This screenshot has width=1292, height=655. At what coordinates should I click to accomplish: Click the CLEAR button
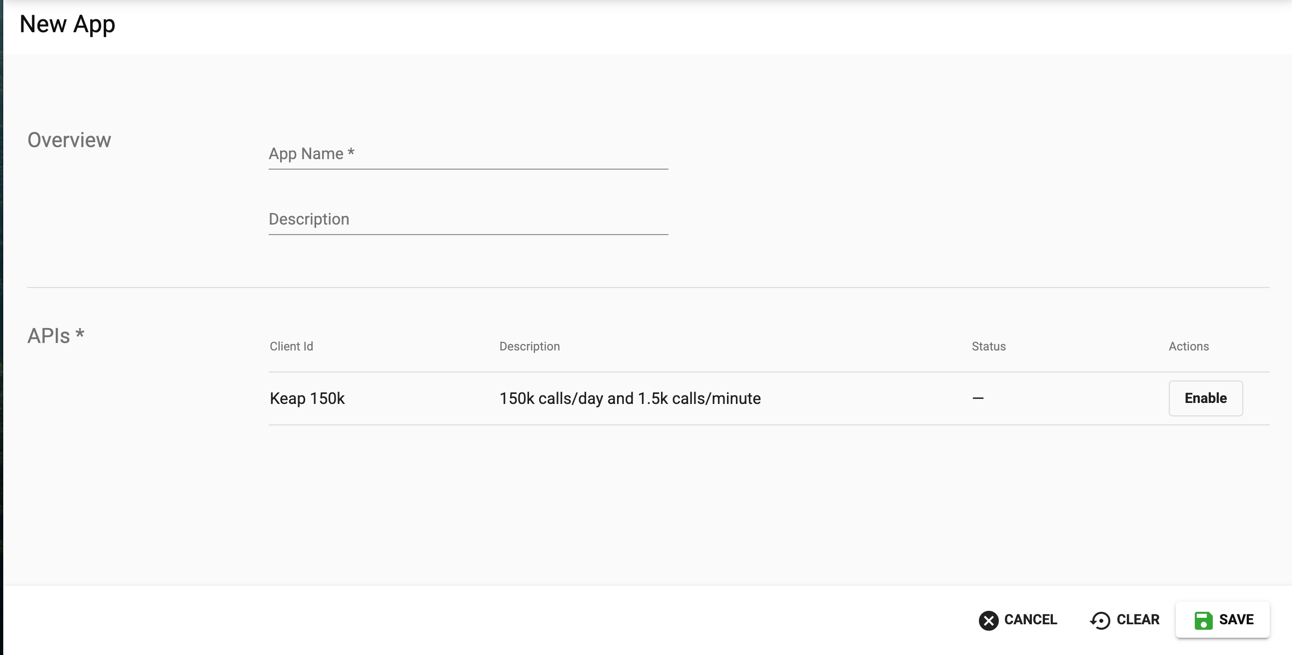point(1124,620)
